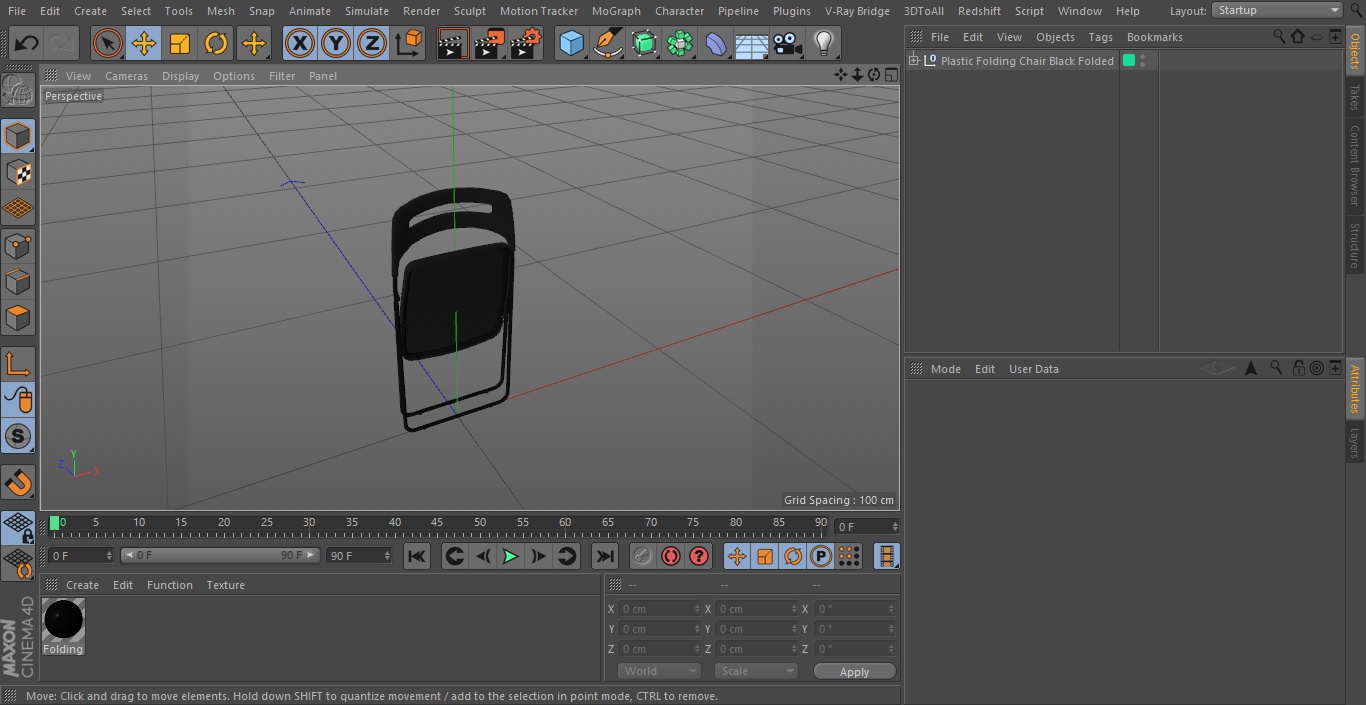The image size is (1366, 705).
Task: Toggle Position keyframe recording
Action: [x=737, y=556]
